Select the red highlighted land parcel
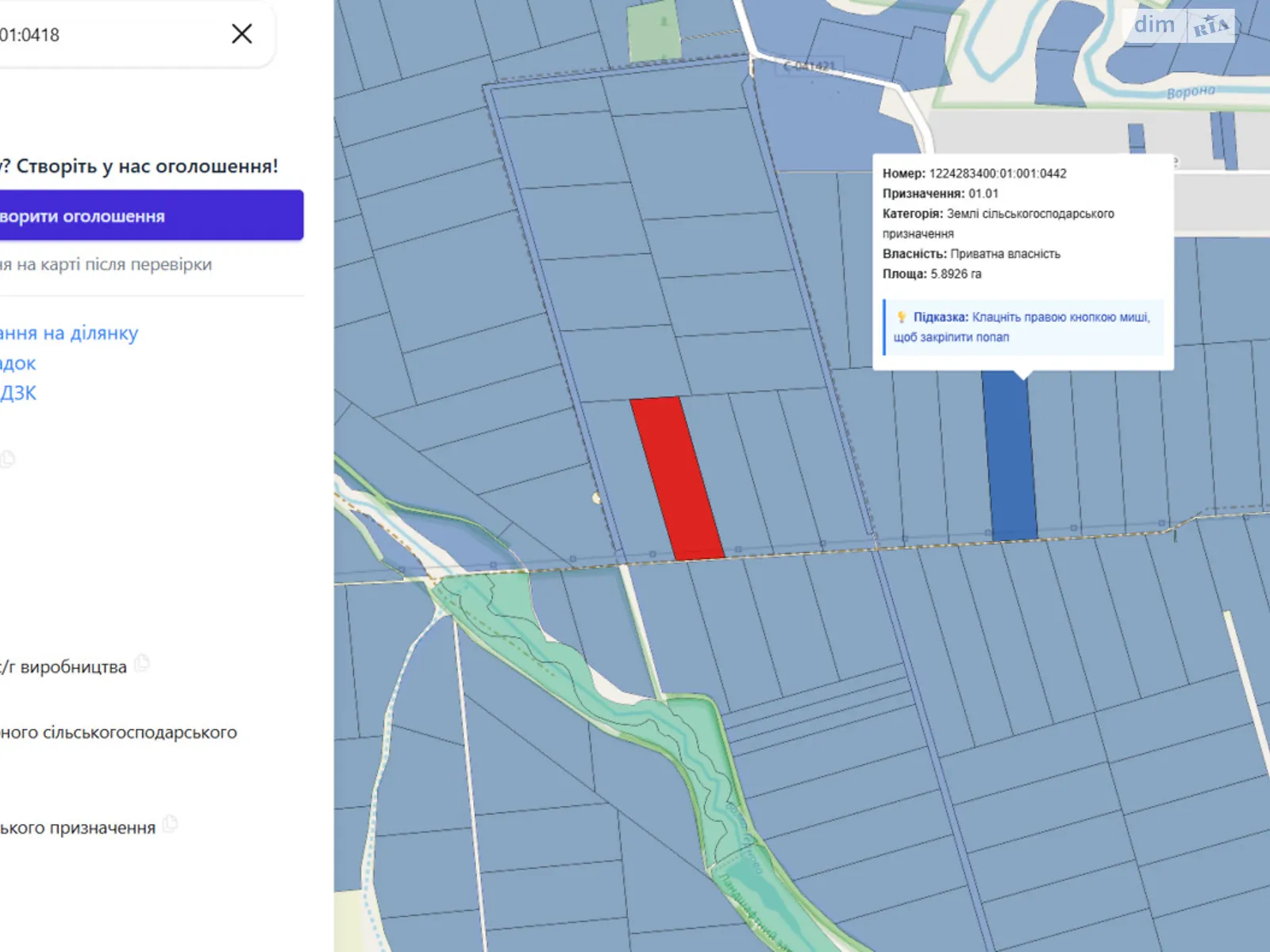This screenshot has height=952, width=1270. [677, 478]
